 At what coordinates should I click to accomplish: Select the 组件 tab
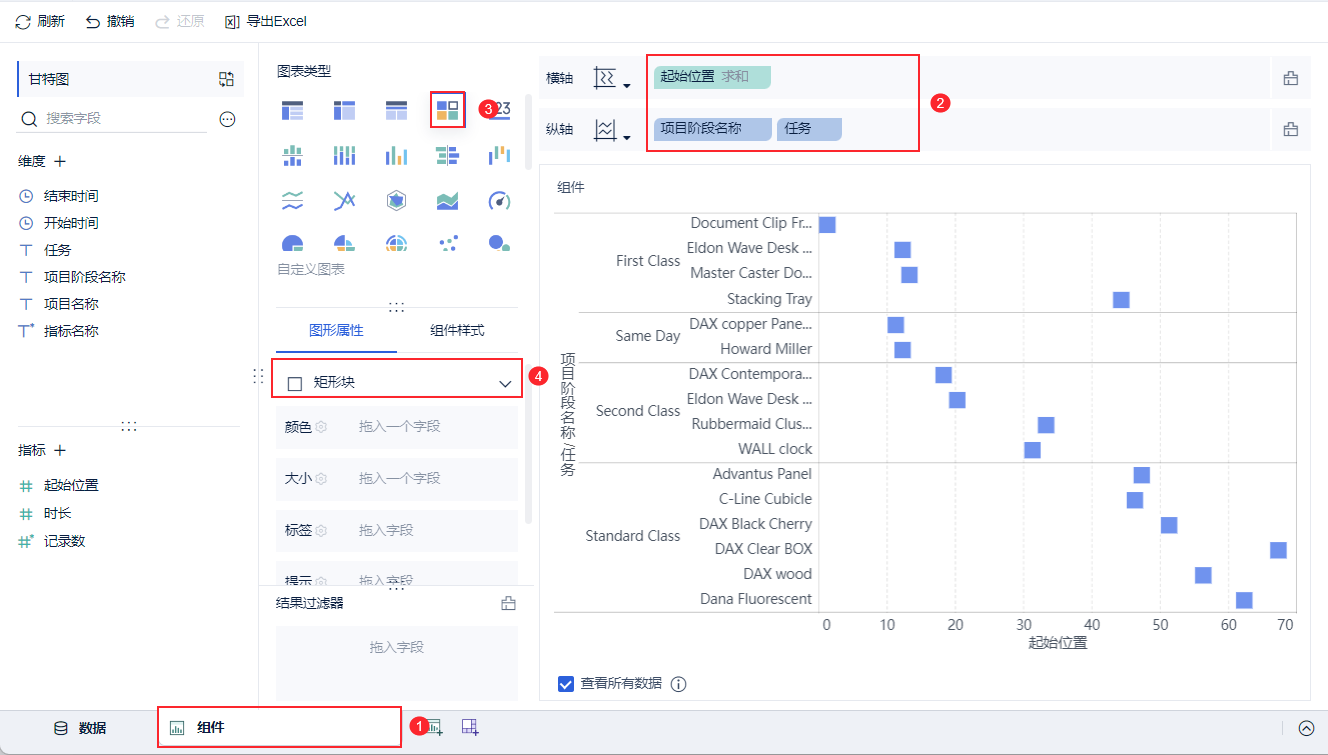pos(279,727)
